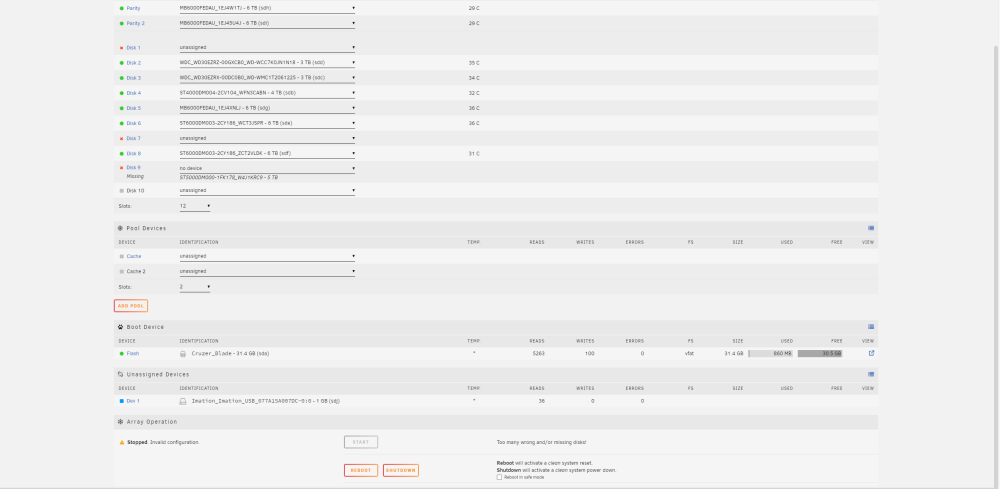
Task: Open the Parity device link
Action: [133, 8]
